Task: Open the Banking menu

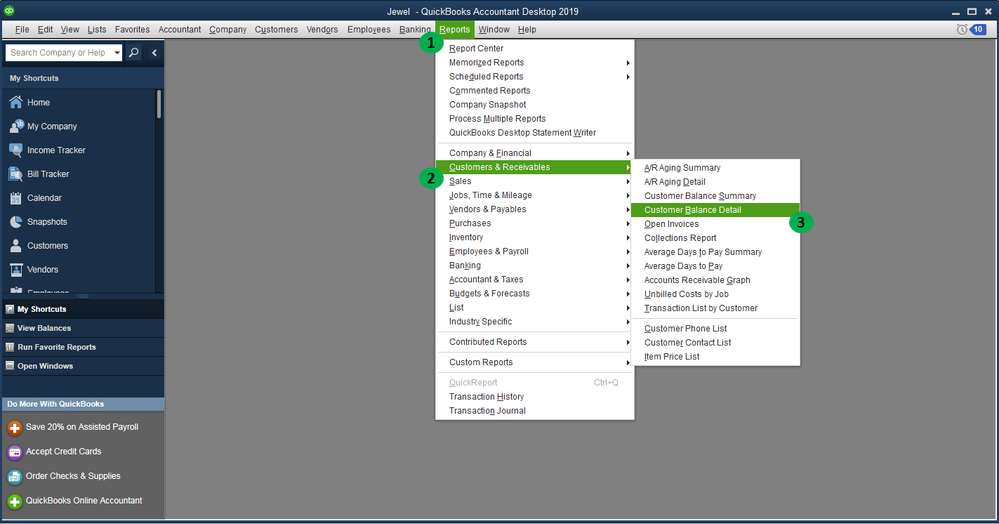Action: click(415, 29)
